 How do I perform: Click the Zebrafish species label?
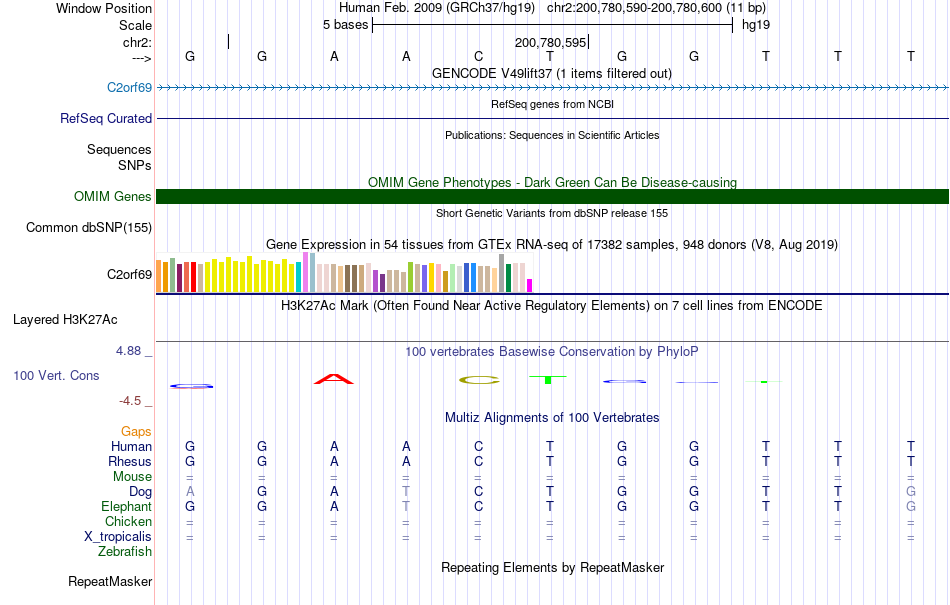(125, 552)
